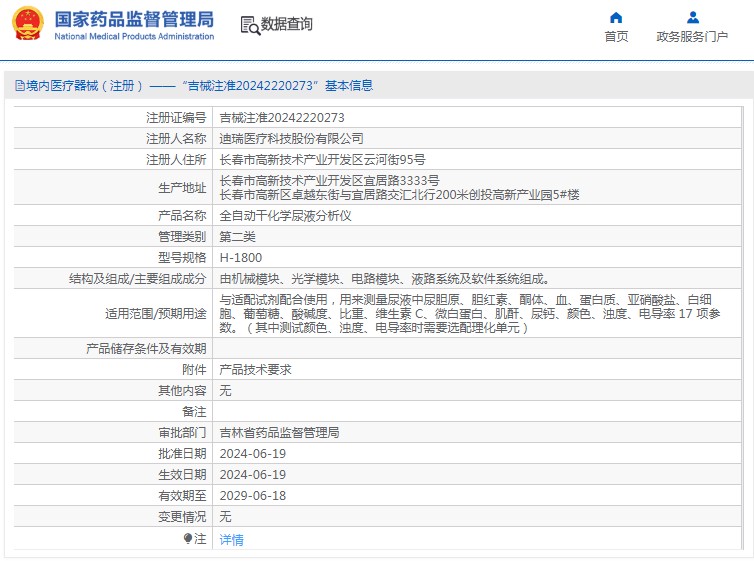754x561 pixels.
Task: Click the 附件 label
Action: coord(194,370)
